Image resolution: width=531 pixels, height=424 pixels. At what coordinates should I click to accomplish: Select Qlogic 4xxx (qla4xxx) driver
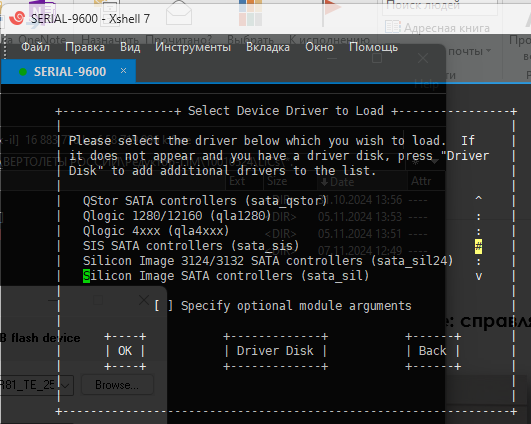pos(156,231)
